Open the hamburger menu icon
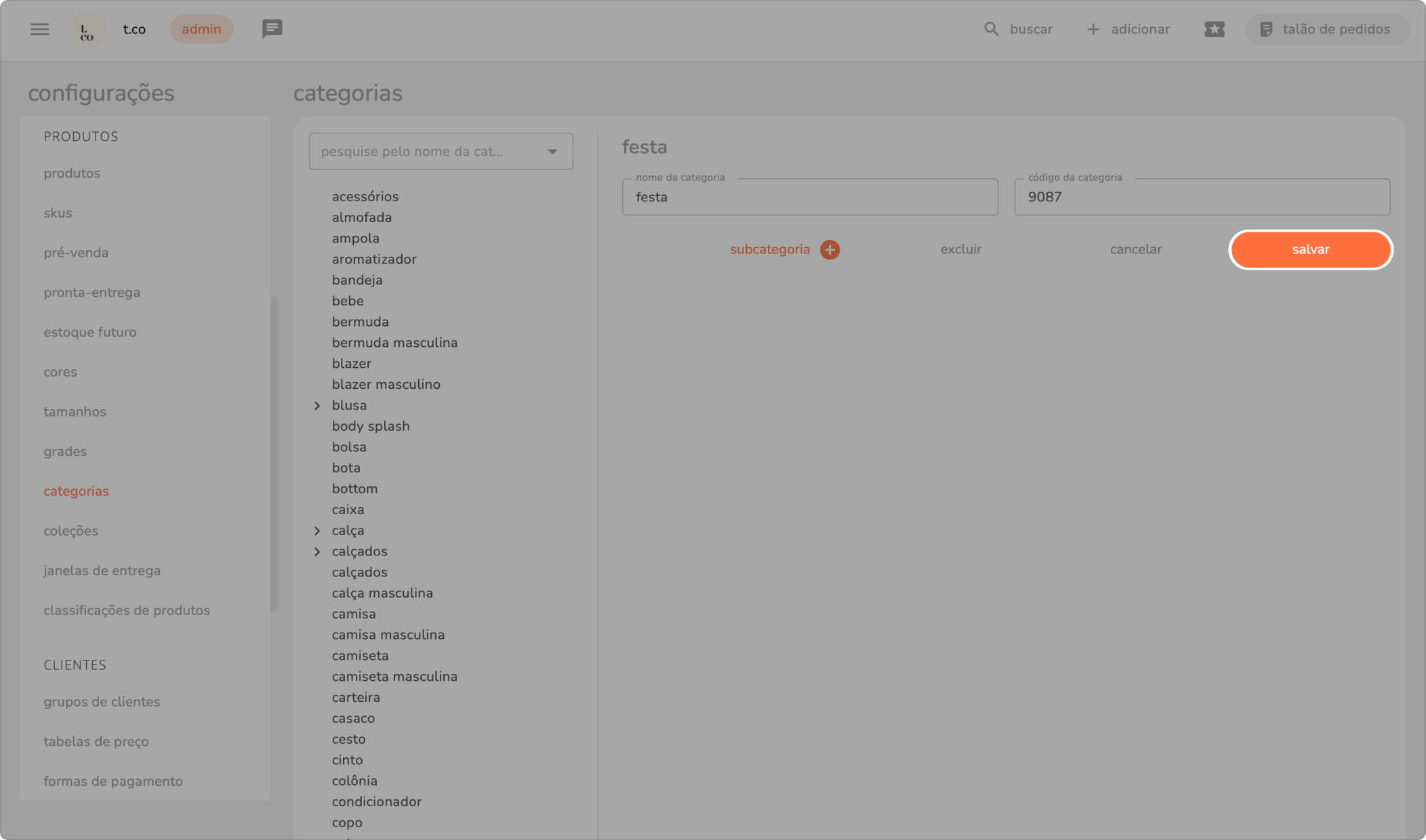The width and height of the screenshot is (1426, 840). point(39,29)
